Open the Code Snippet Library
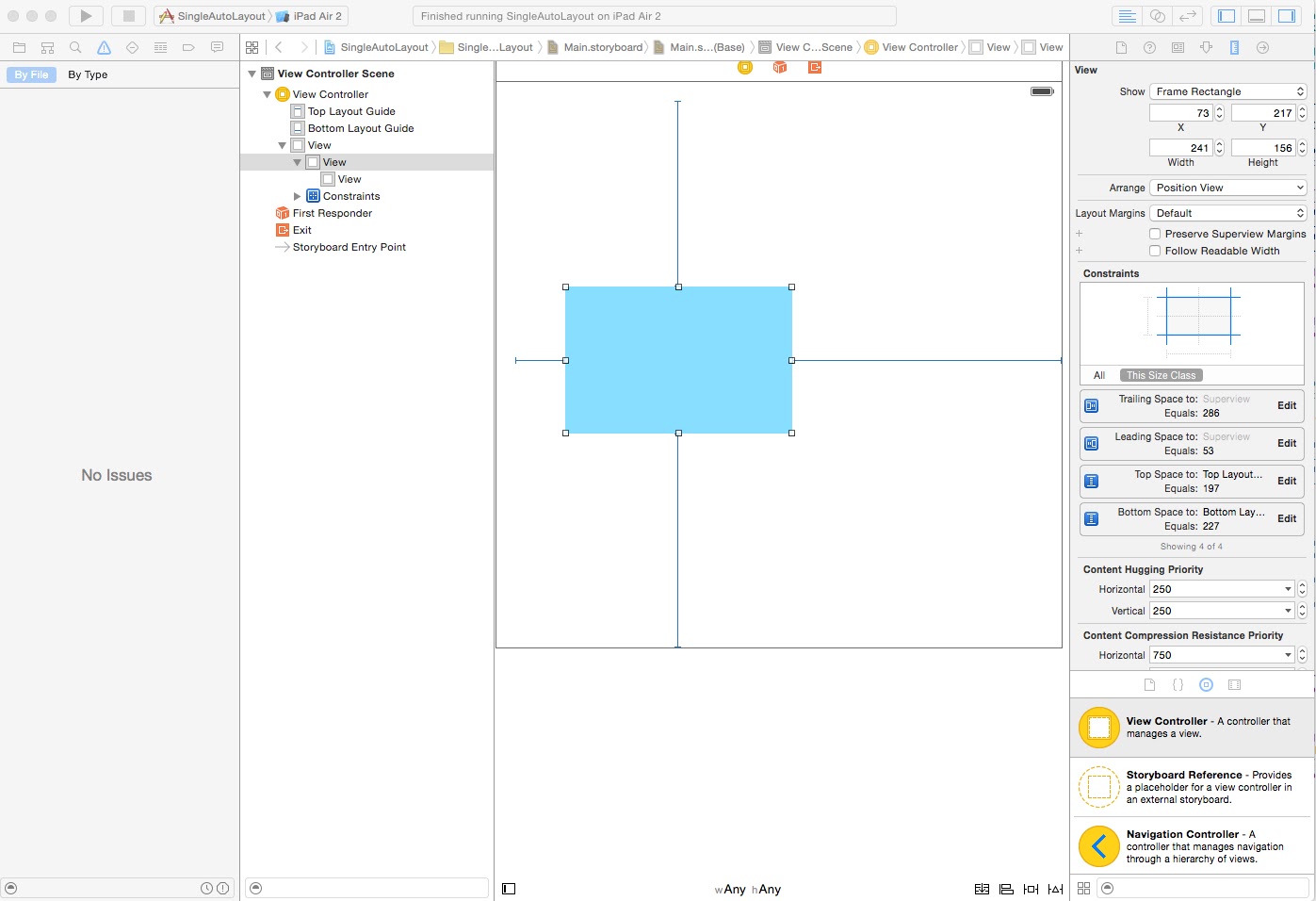The image size is (1316, 901). [1178, 684]
